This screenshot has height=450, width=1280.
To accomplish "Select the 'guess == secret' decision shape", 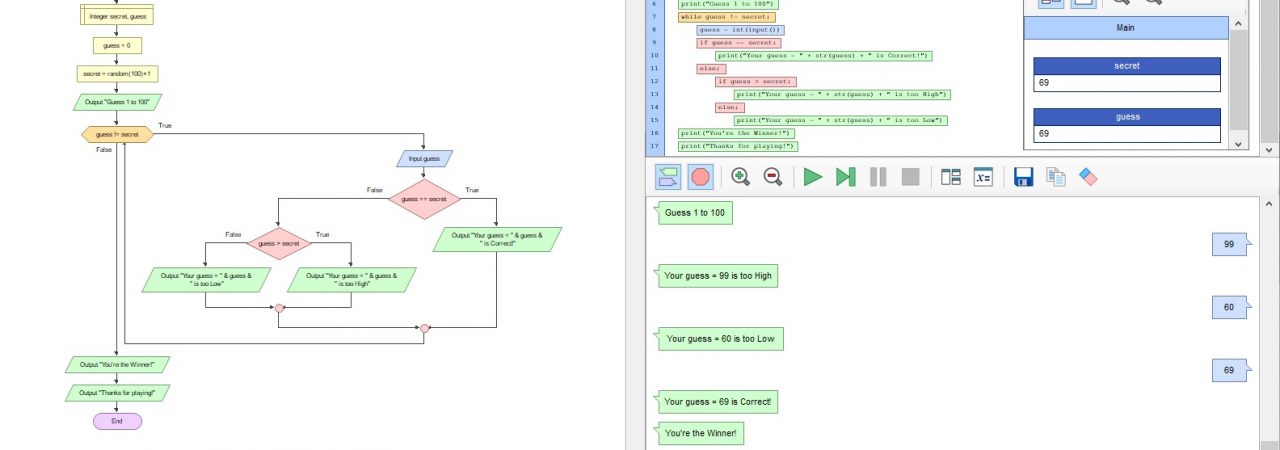I will [424, 199].
